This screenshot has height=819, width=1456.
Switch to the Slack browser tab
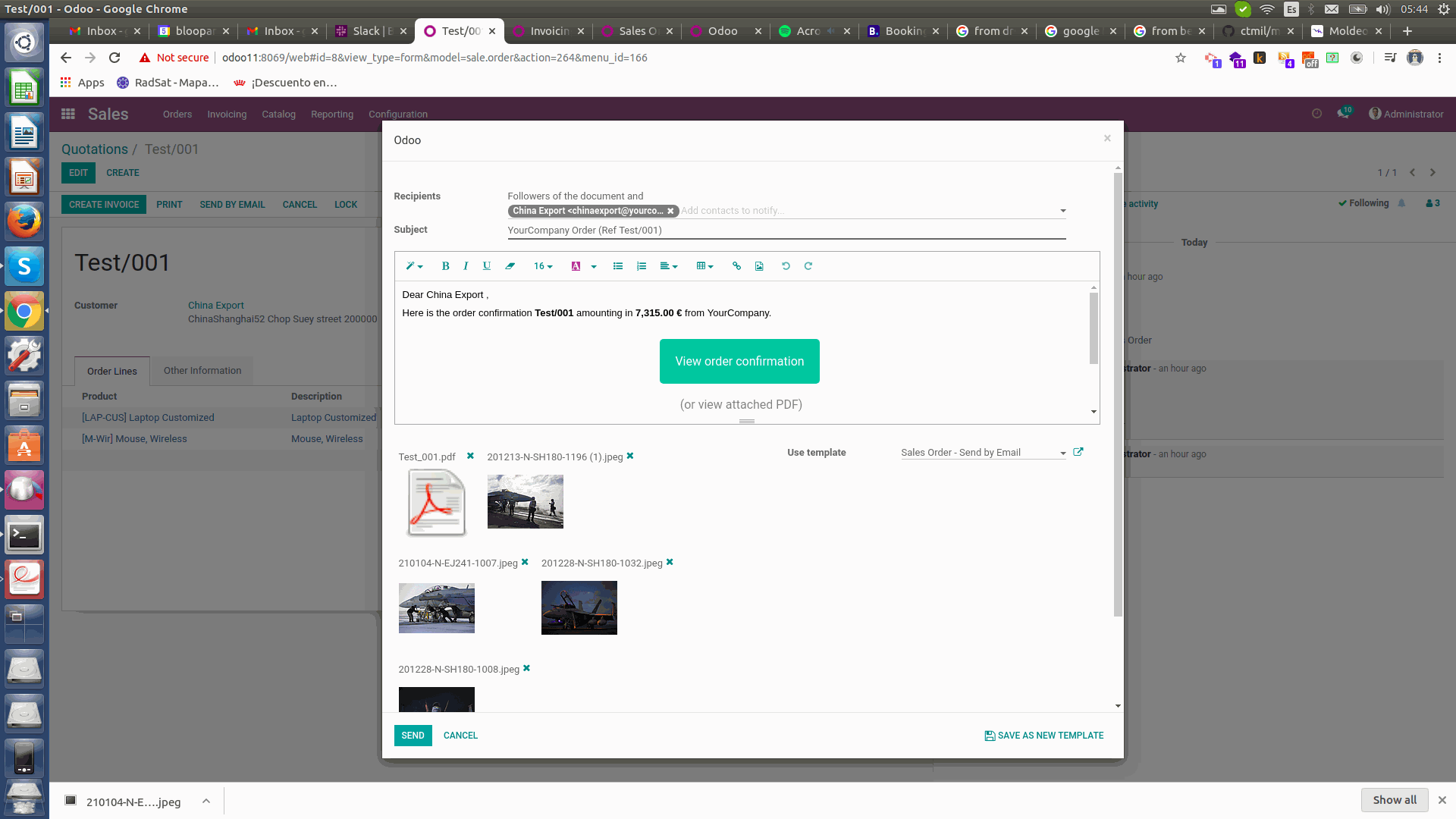[x=372, y=31]
